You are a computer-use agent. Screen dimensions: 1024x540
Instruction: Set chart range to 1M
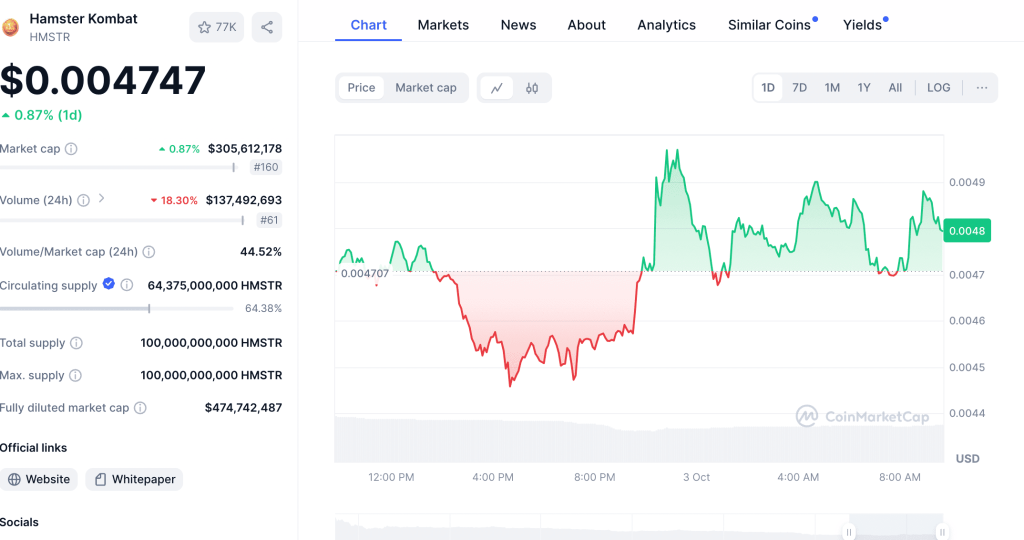(x=832, y=87)
